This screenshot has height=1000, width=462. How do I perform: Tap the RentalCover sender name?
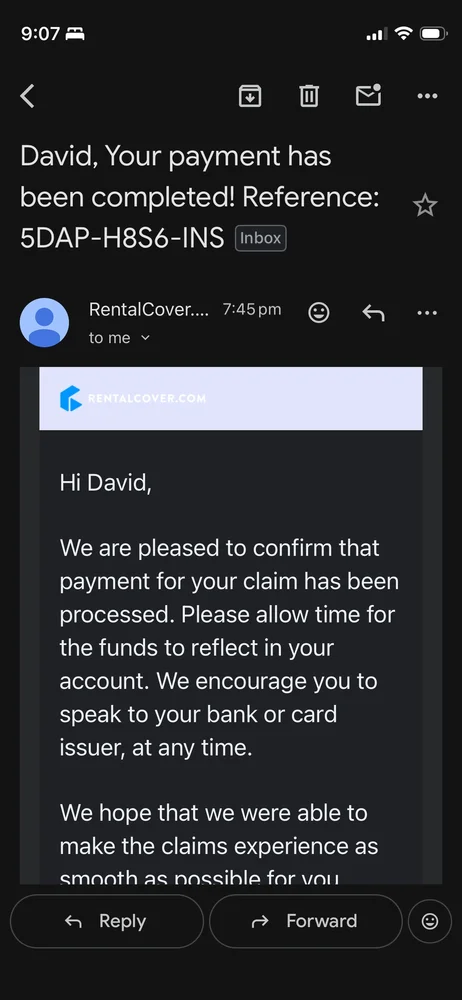click(149, 309)
